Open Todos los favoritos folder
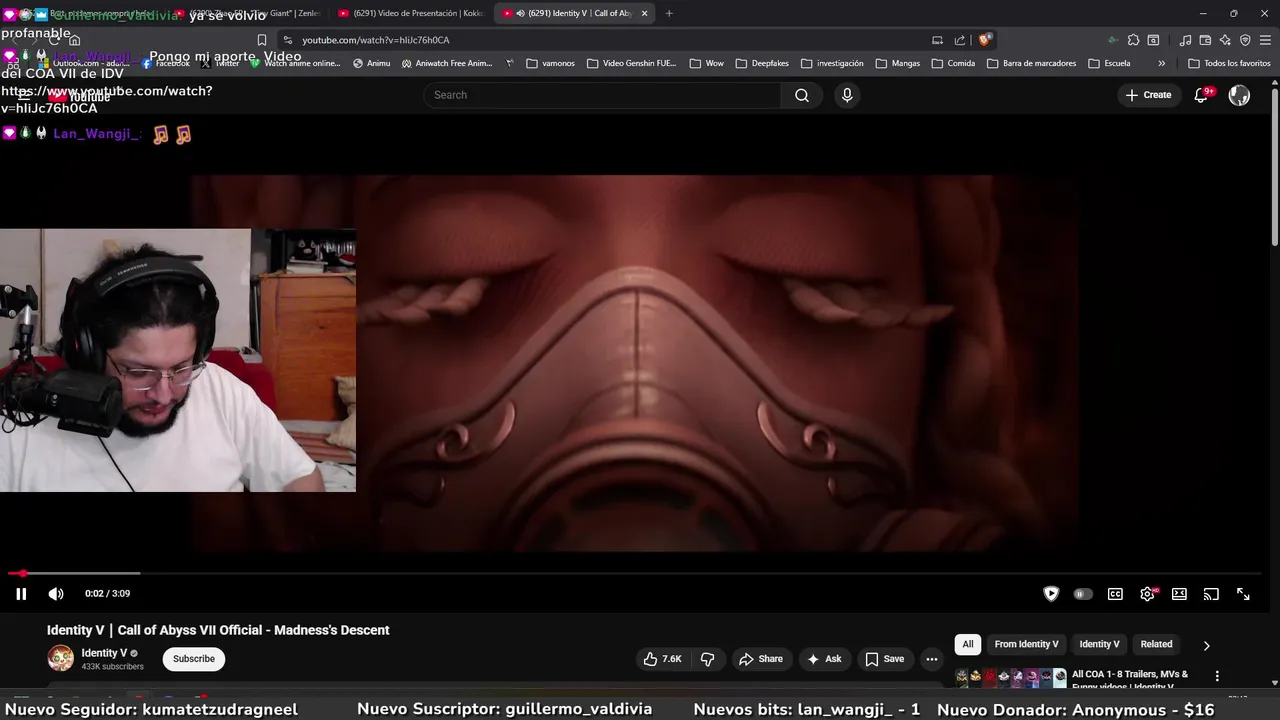1280x720 pixels. (1229, 63)
